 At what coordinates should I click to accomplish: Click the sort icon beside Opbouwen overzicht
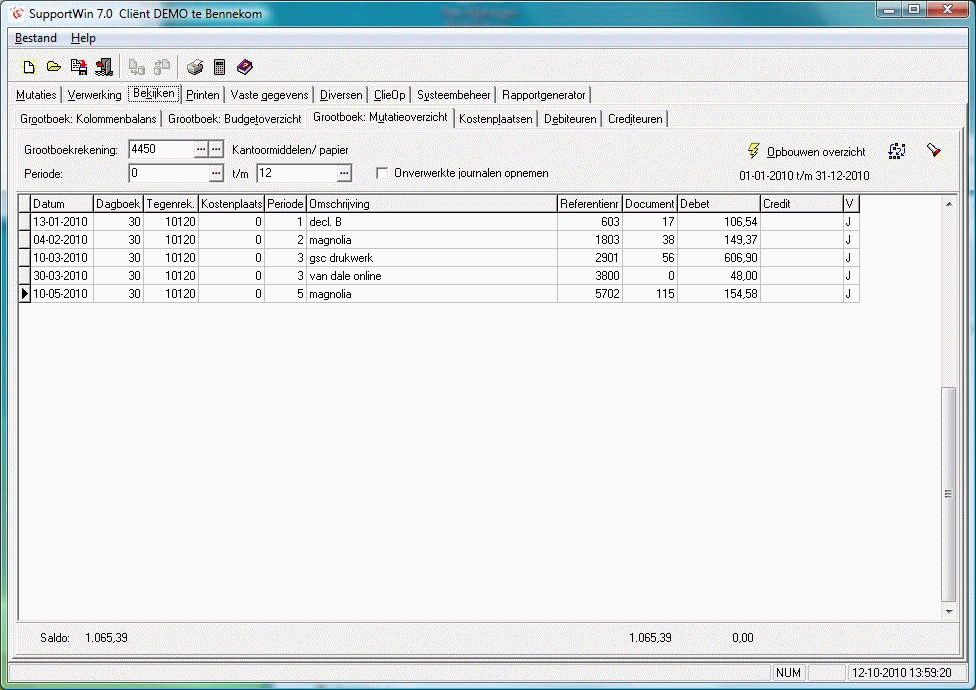coord(897,151)
